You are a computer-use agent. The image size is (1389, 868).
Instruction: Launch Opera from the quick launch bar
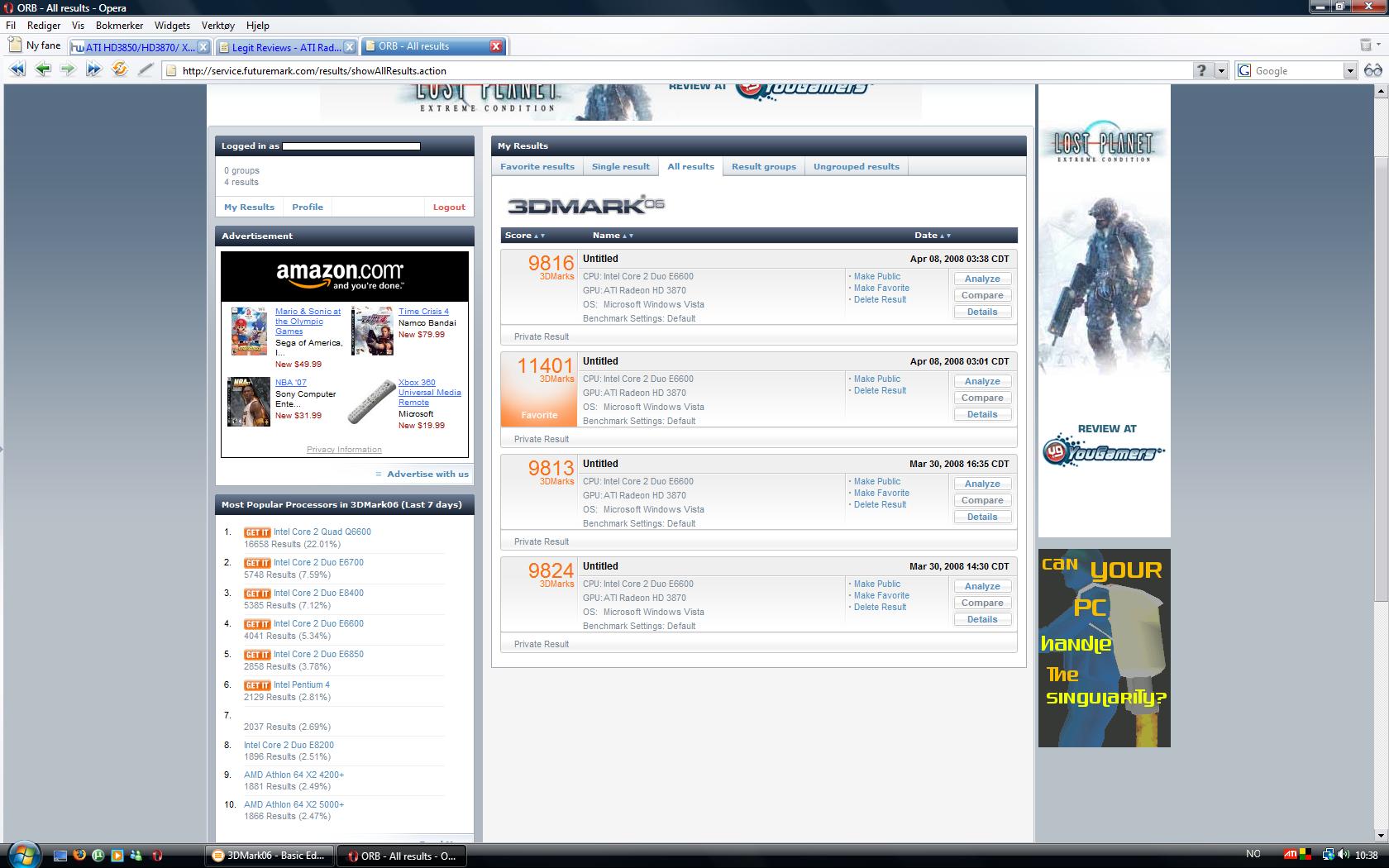(x=157, y=856)
